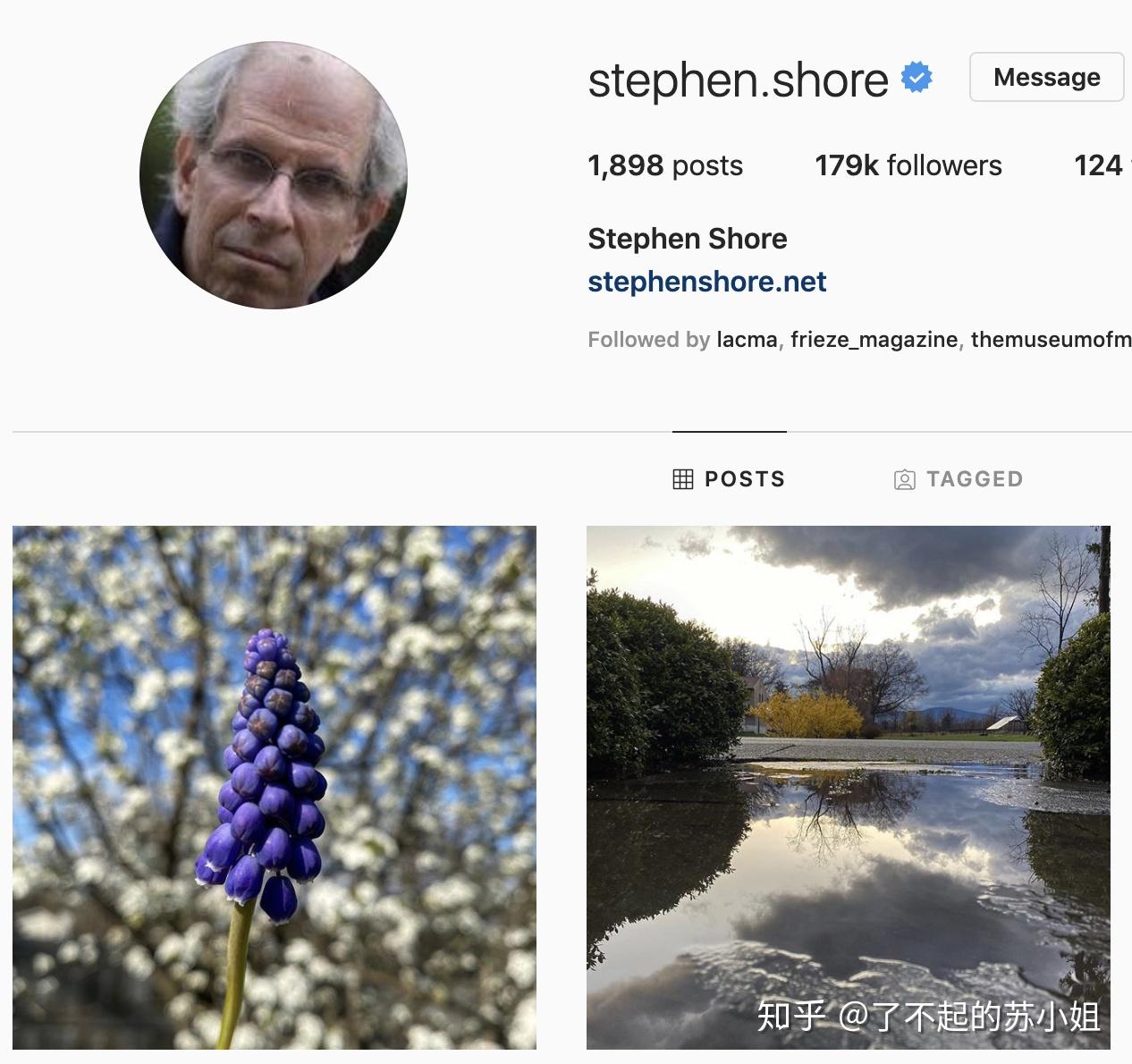Click the stephen.shore username heading
The width and height of the screenshot is (1132, 1064).
click(739, 80)
